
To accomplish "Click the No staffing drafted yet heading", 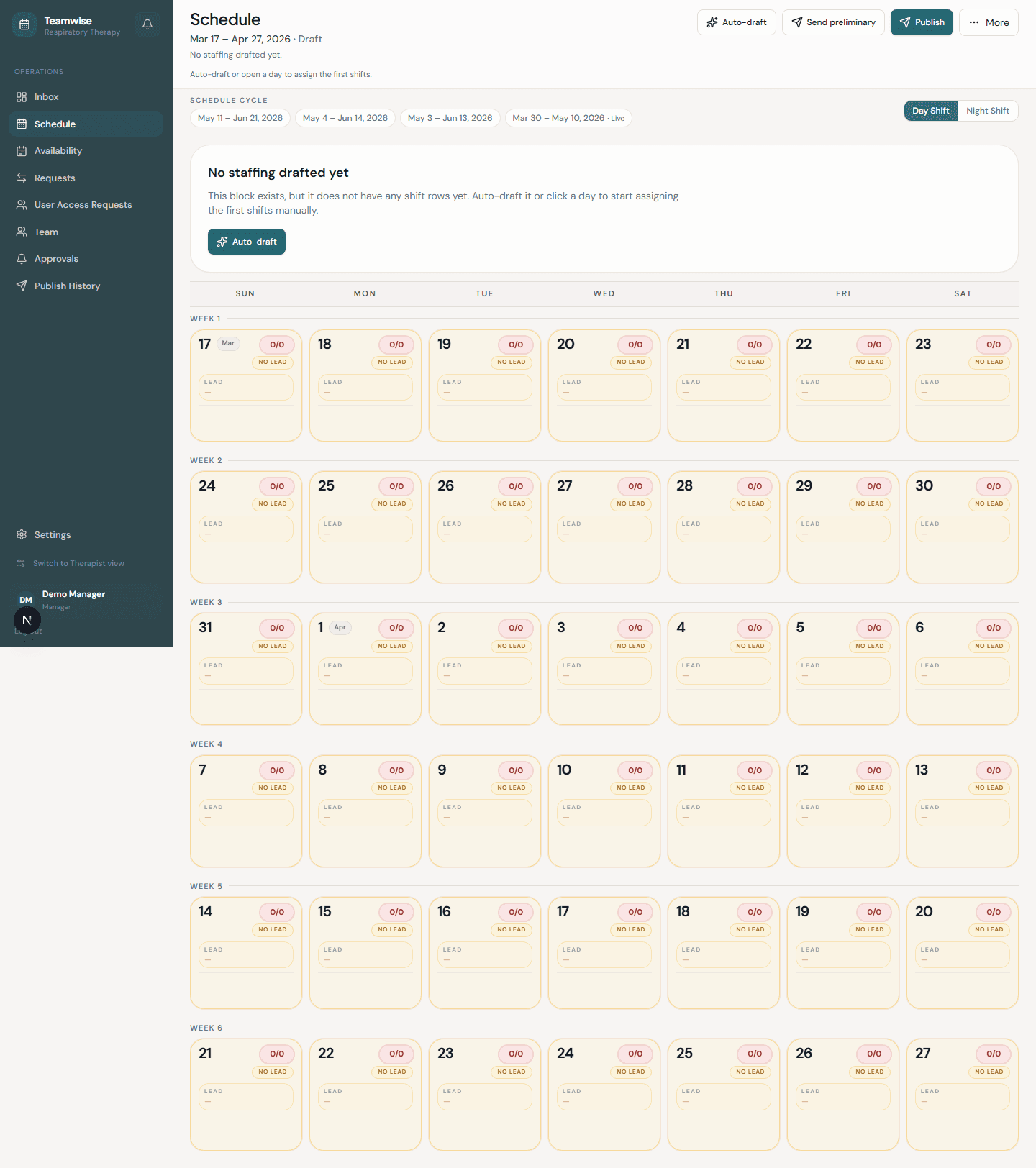I will (278, 173).
